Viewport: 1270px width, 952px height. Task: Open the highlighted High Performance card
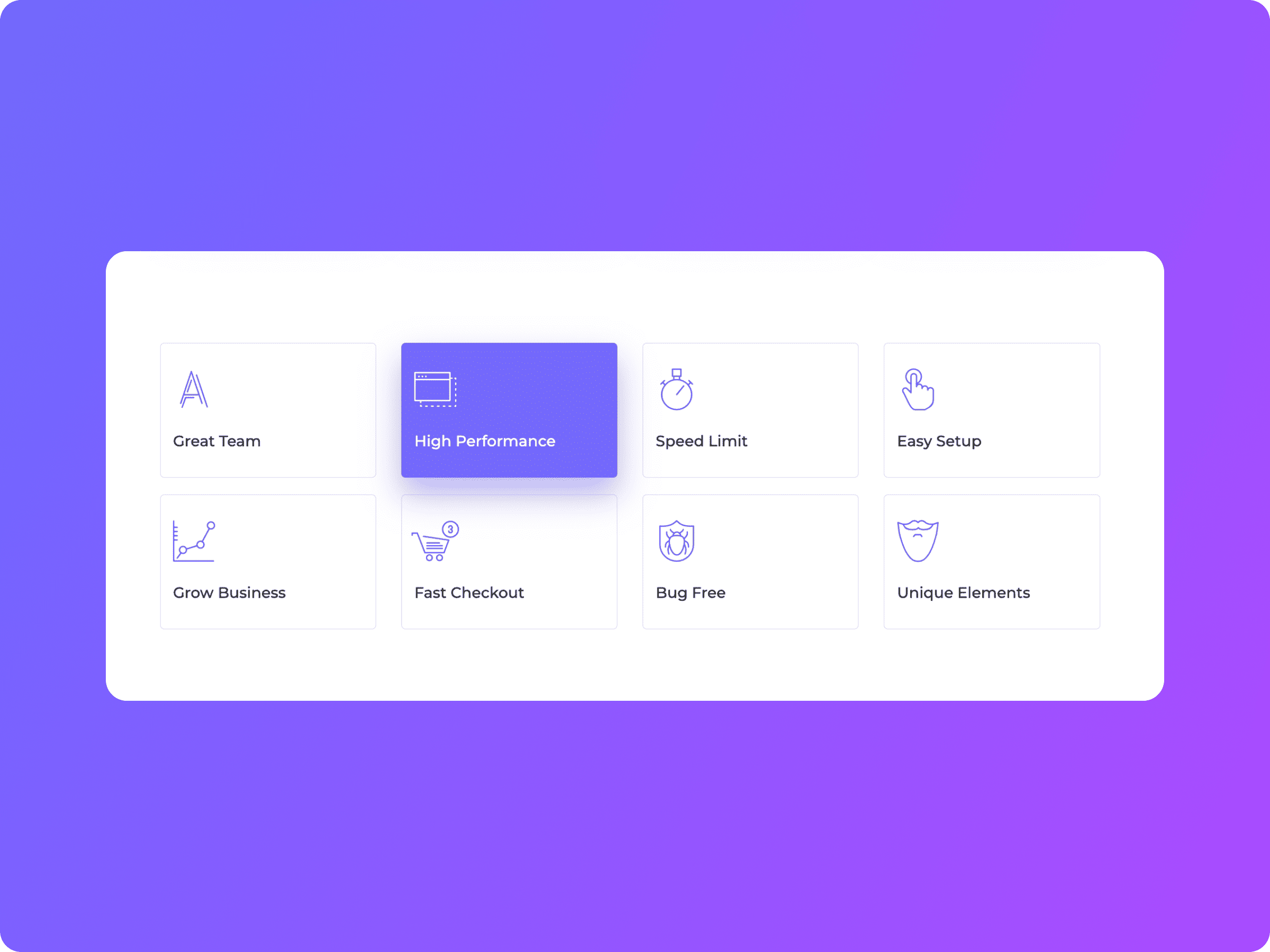click(509, 410)
